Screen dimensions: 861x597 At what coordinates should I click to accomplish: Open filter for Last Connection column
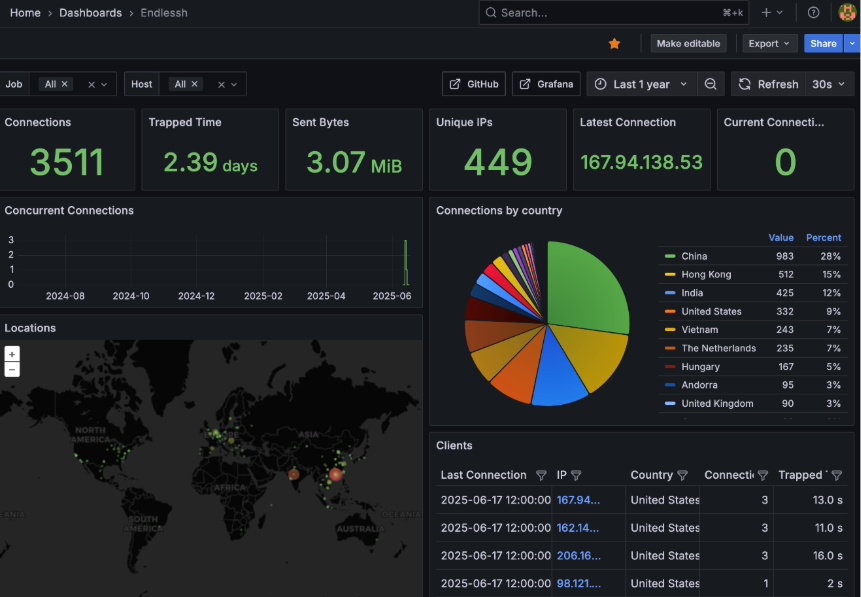click(541, 476)
